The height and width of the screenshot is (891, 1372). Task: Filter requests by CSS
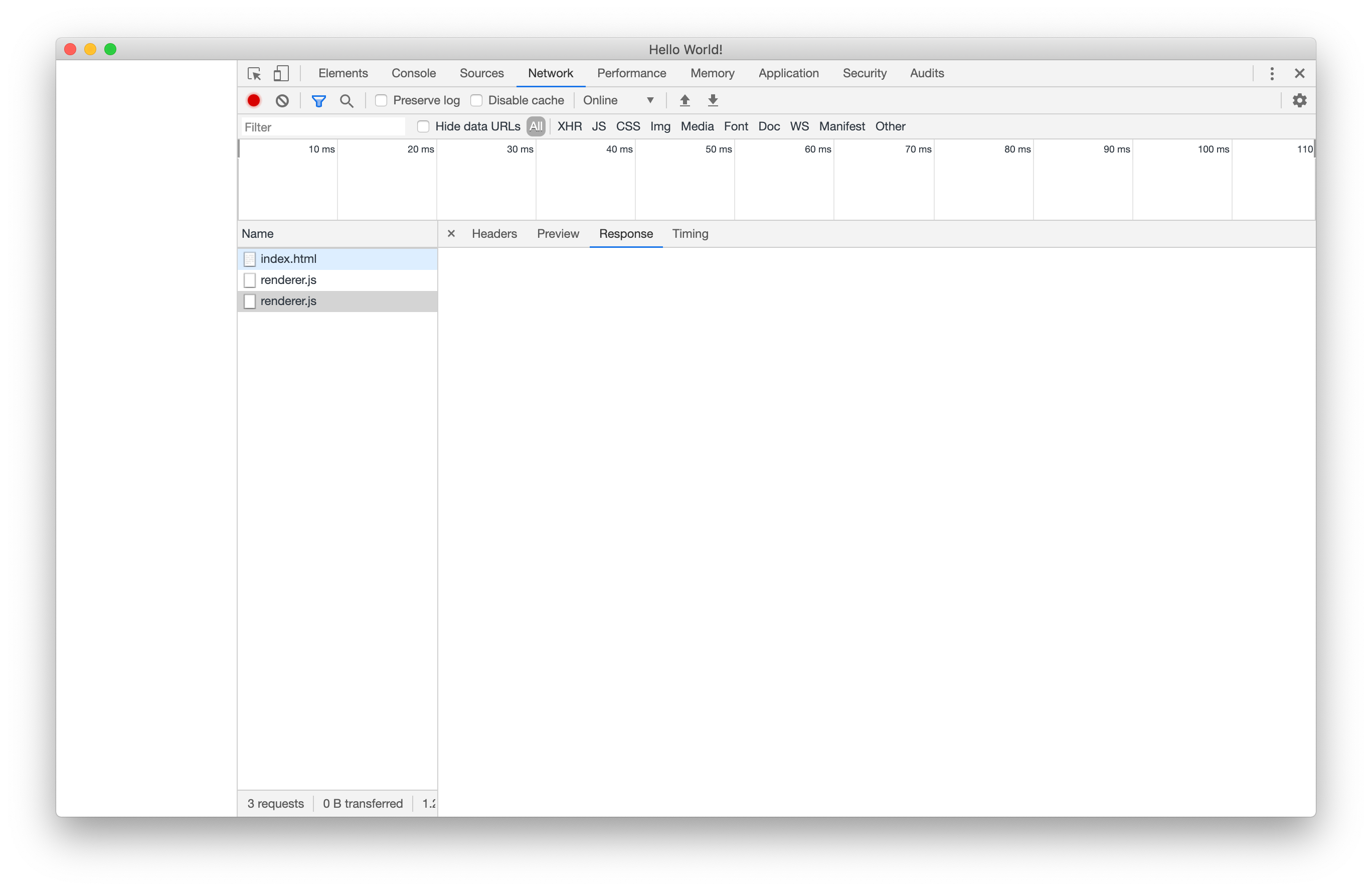click(x=628, y=126)
